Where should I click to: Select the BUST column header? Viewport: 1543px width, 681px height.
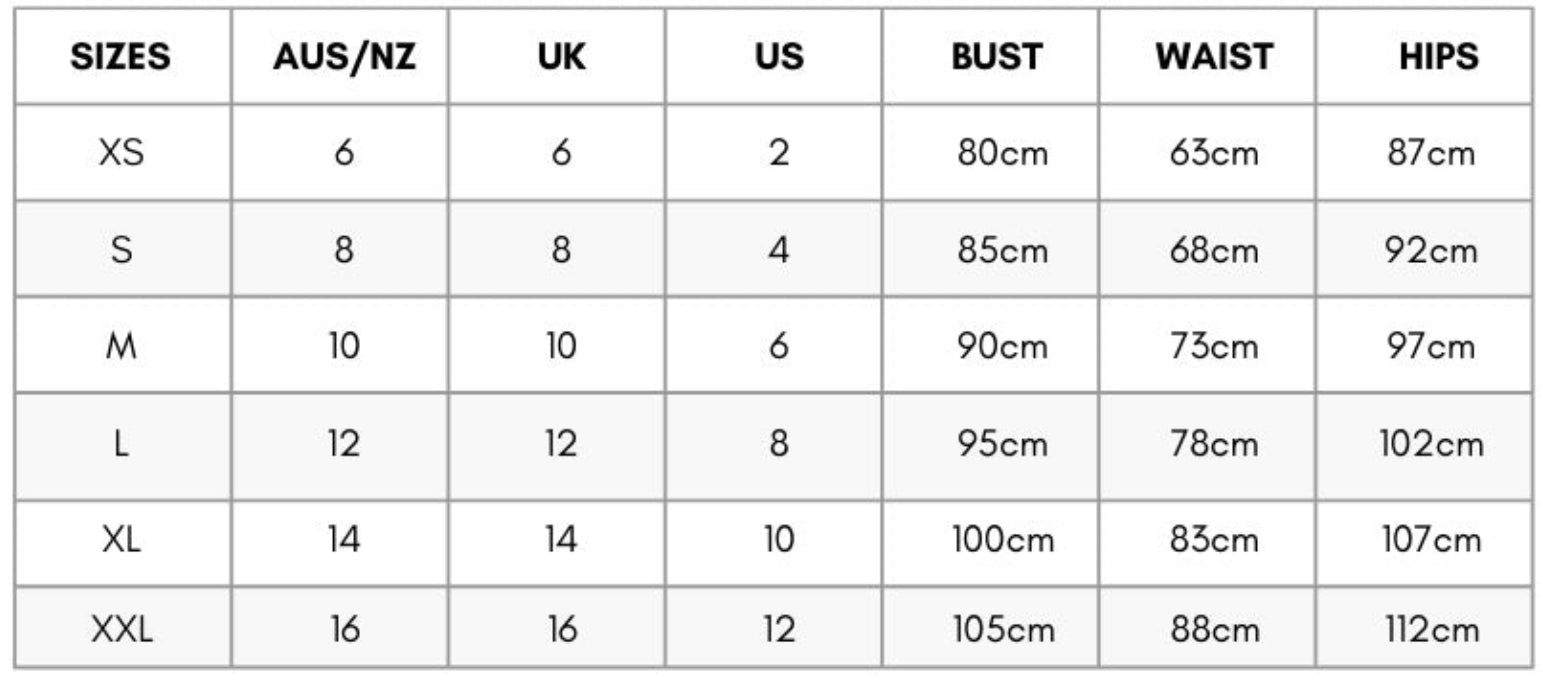pos(996,57)
